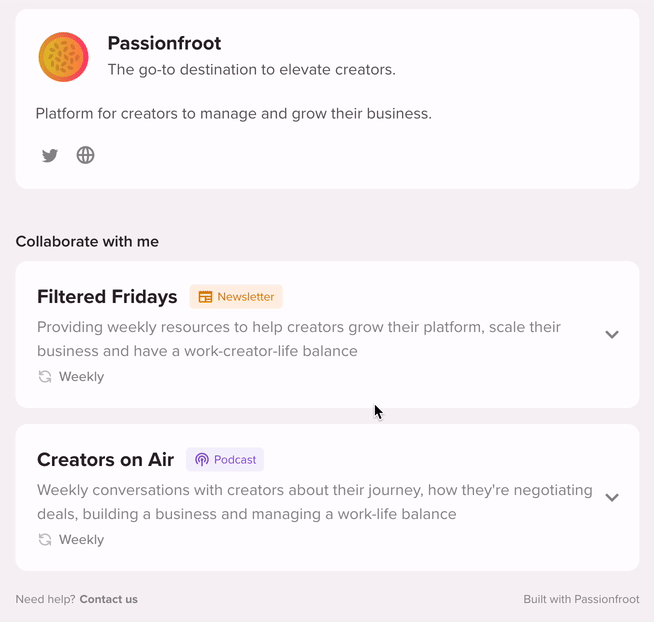
Task: Expand the Filtered Fridays card chevron
Action: (x=612, y=335)
